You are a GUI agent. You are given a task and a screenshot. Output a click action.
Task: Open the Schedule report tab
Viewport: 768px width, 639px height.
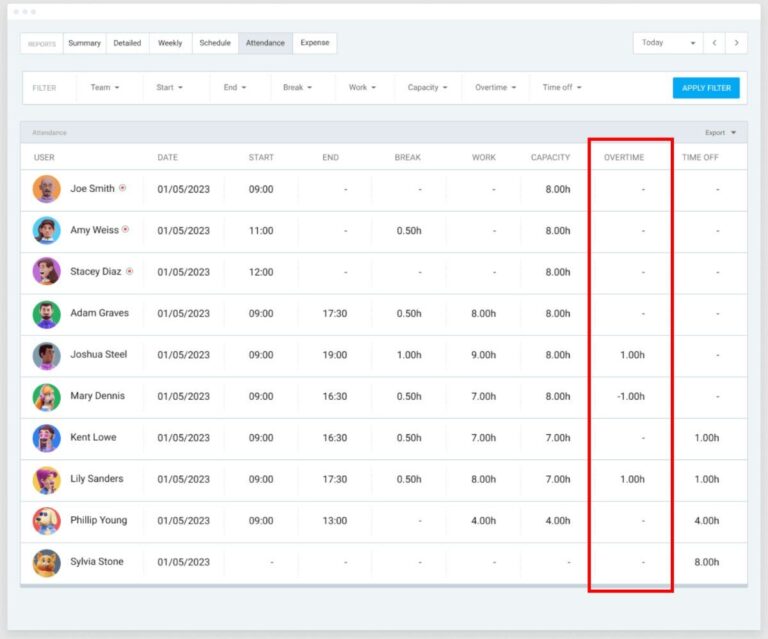pyautogui.click(x=214, y=43)
